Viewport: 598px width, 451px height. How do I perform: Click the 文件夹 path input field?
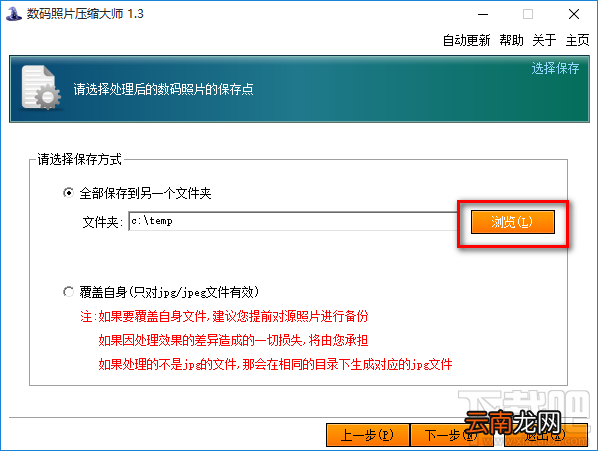(x=293, y=221)
